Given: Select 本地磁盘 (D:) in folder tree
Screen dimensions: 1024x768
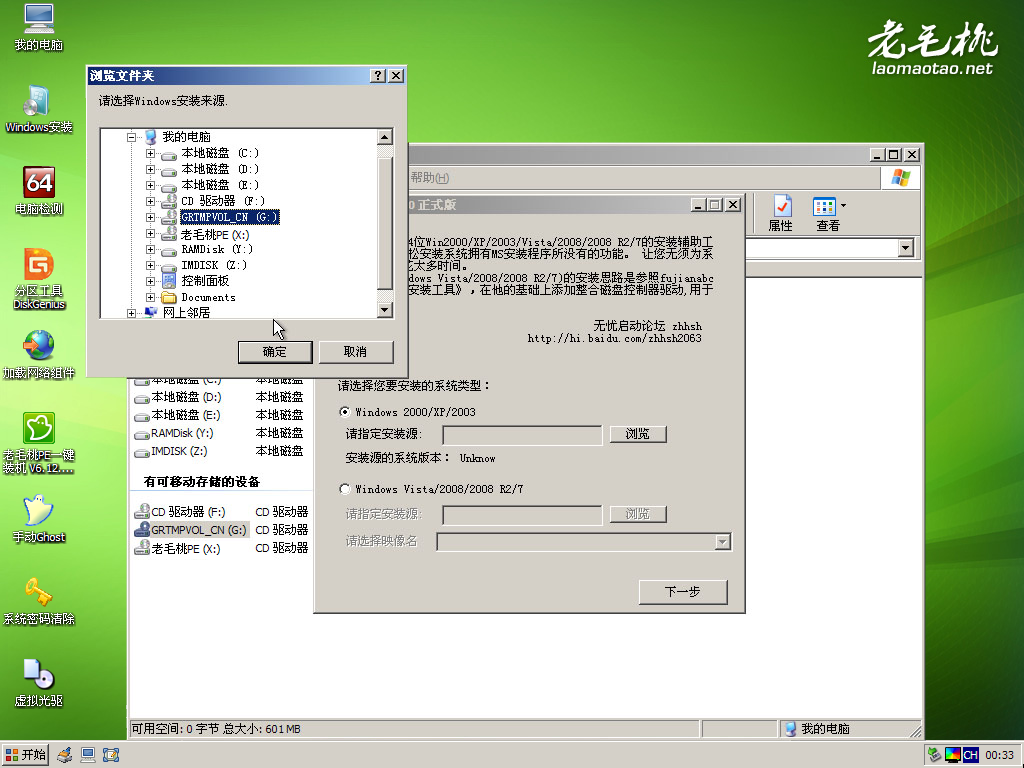Looking at the screenshot, I should [x=220, y=169].
